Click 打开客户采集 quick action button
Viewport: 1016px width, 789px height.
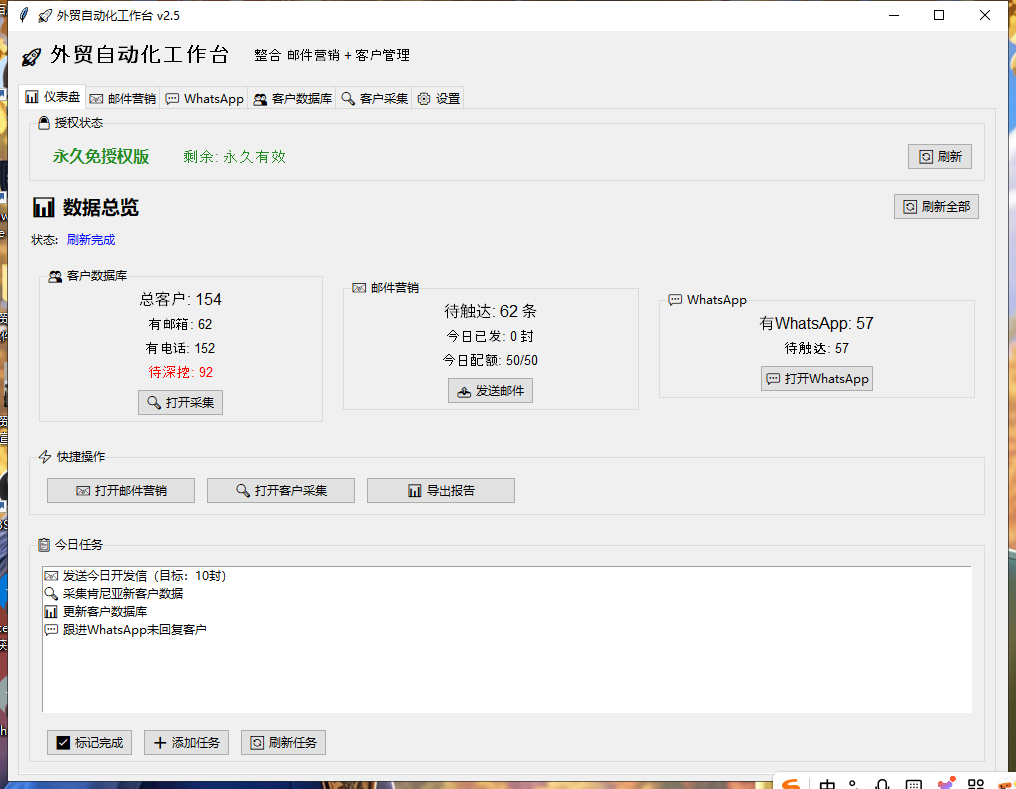click(281, 490)
